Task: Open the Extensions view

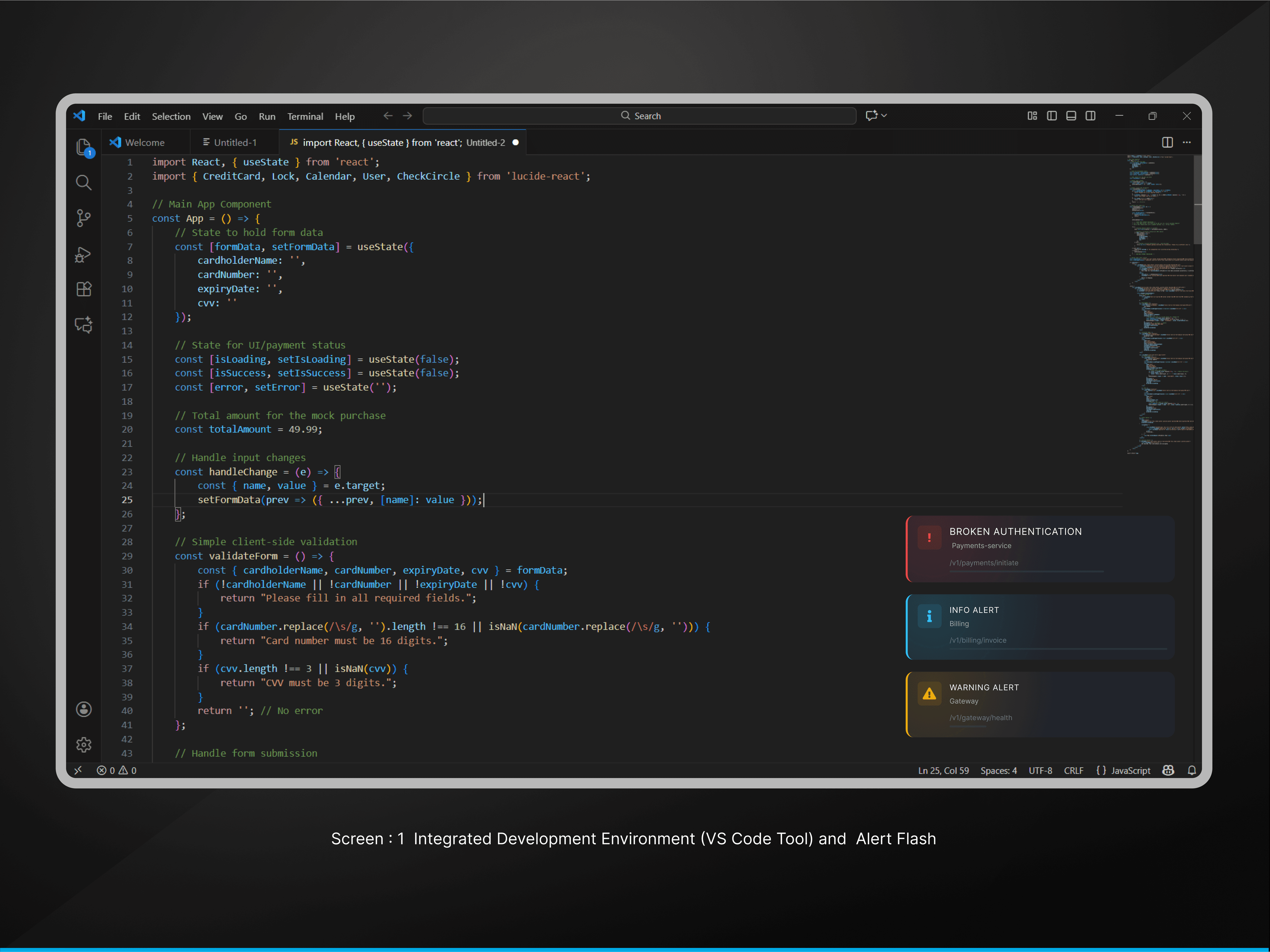Action: (84, 289)
